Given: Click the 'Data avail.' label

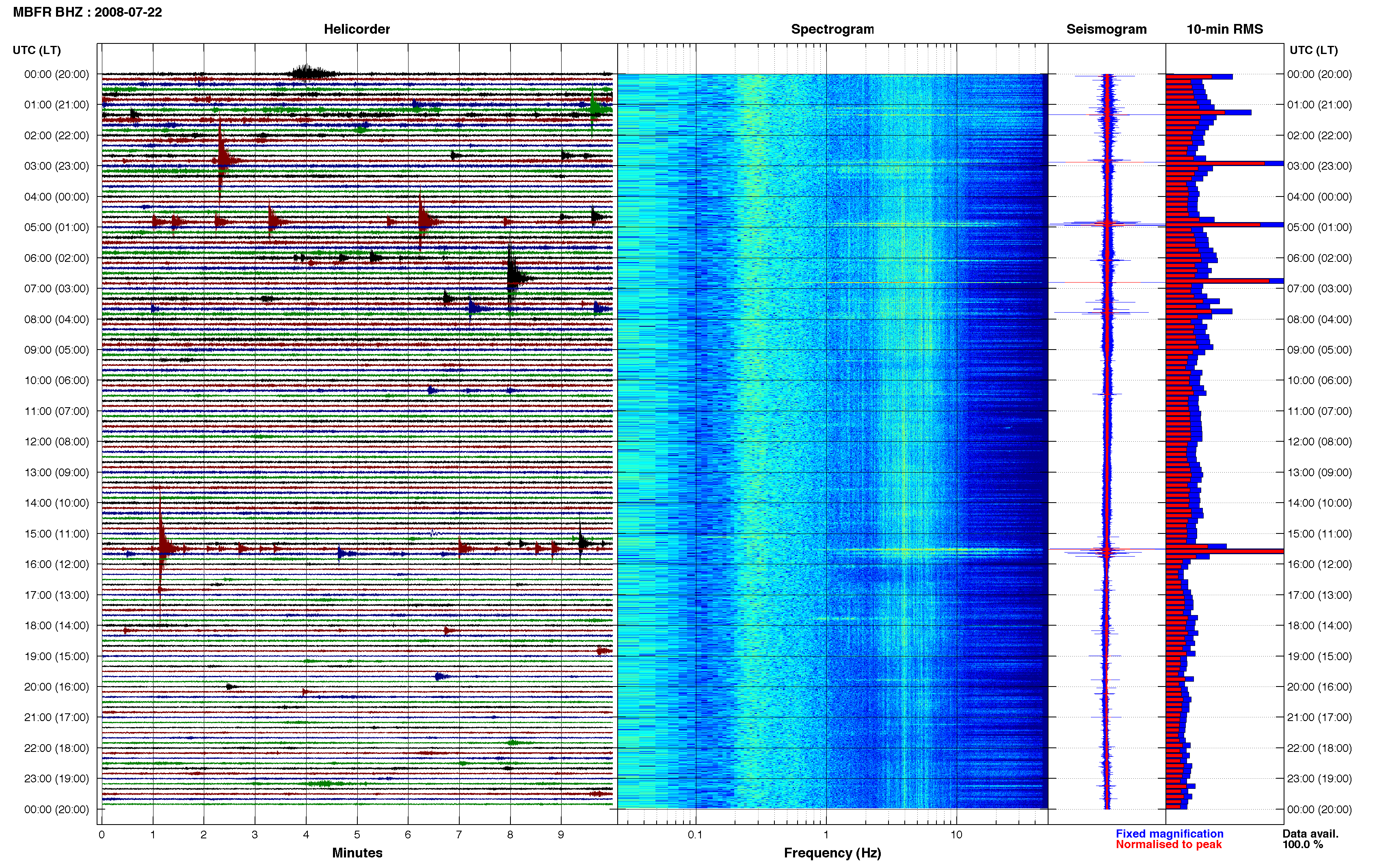Looking at the screenshot, I should coord(1310,833).
